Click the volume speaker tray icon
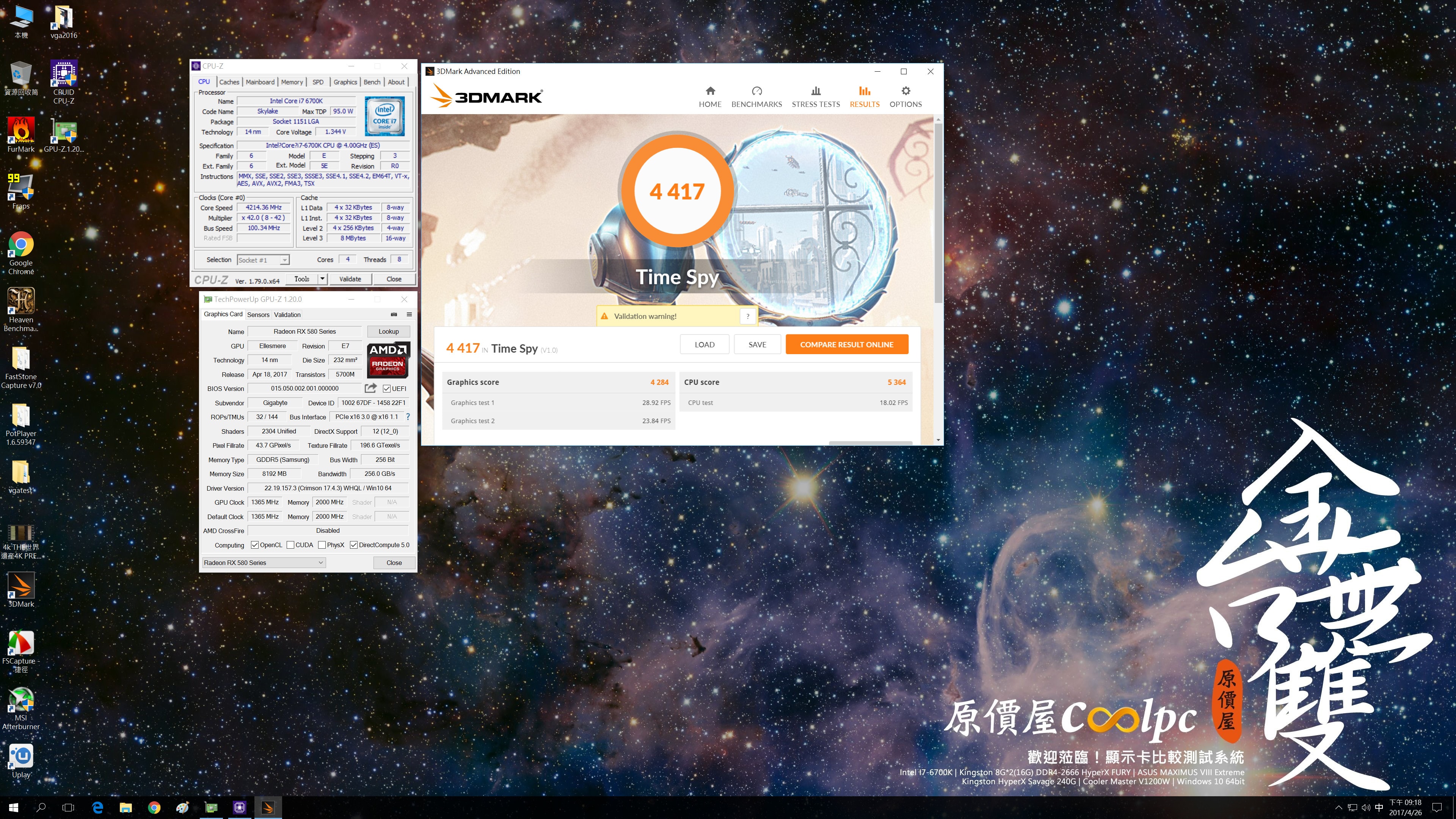Screen dimensions: 1456x819 (1365, 807)
